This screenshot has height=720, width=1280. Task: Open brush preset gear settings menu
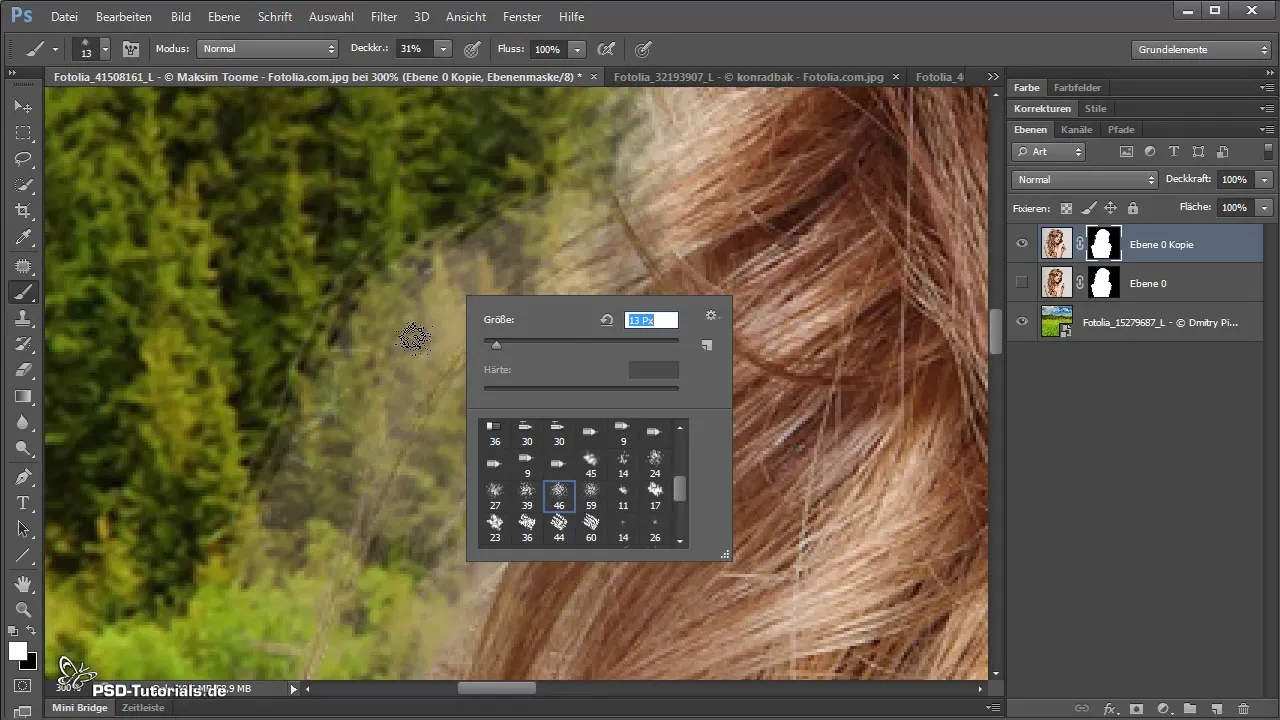[711, 316]
